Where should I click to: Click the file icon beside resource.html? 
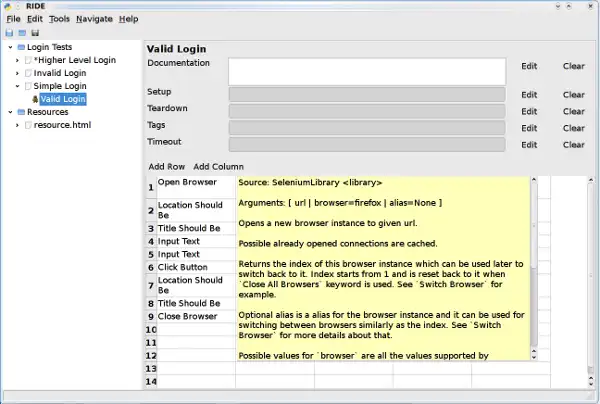point(28,125)
